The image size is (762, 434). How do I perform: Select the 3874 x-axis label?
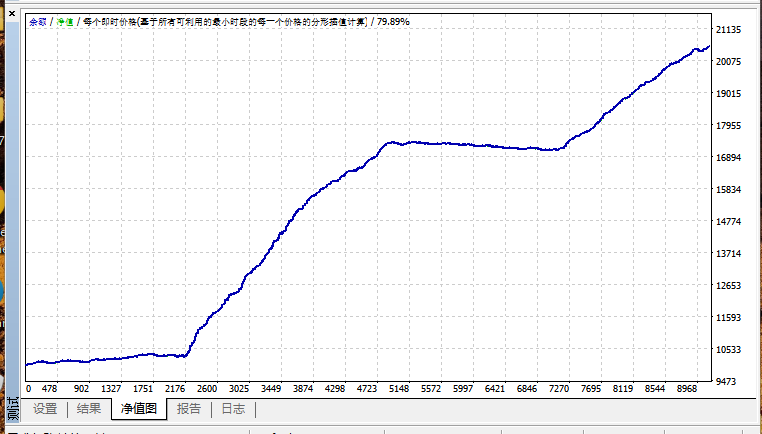click(303, 389)
